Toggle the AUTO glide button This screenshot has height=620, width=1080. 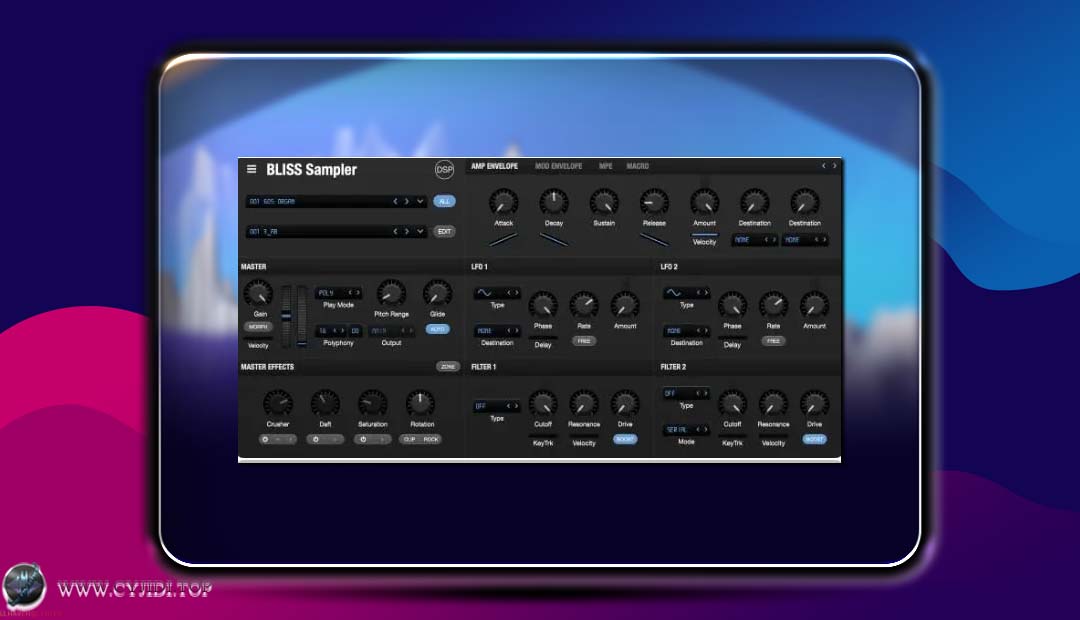tap(437, 329)
